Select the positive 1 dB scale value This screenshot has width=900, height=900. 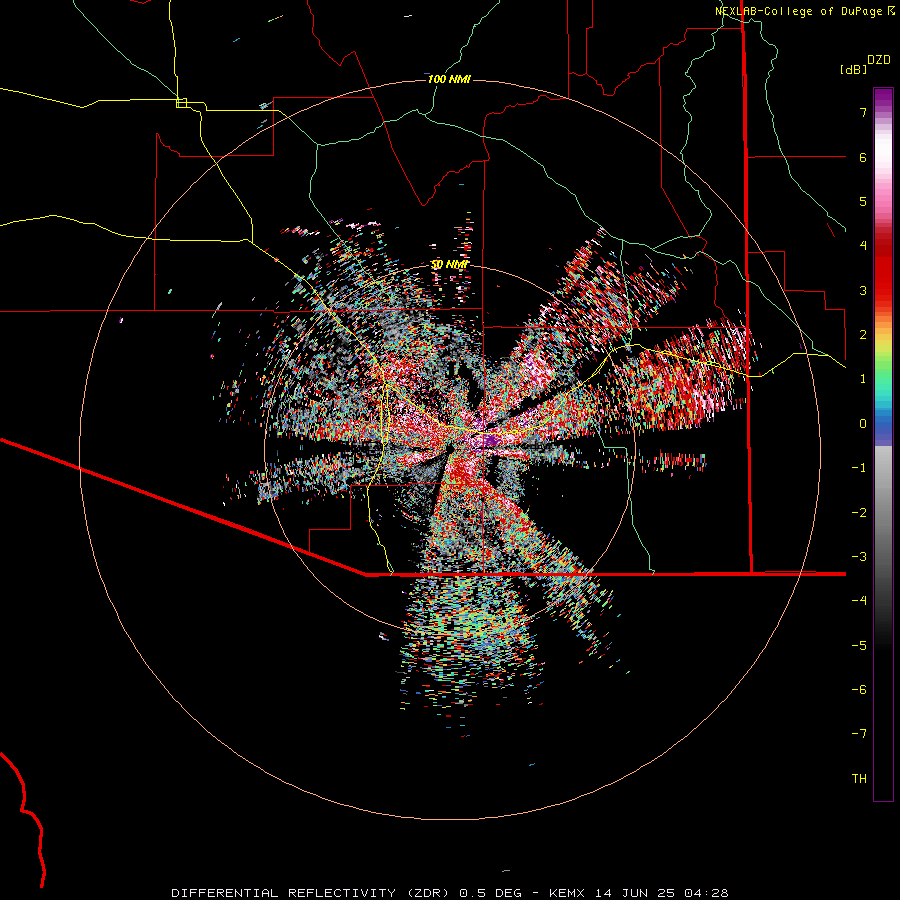[x=863, y=379]
